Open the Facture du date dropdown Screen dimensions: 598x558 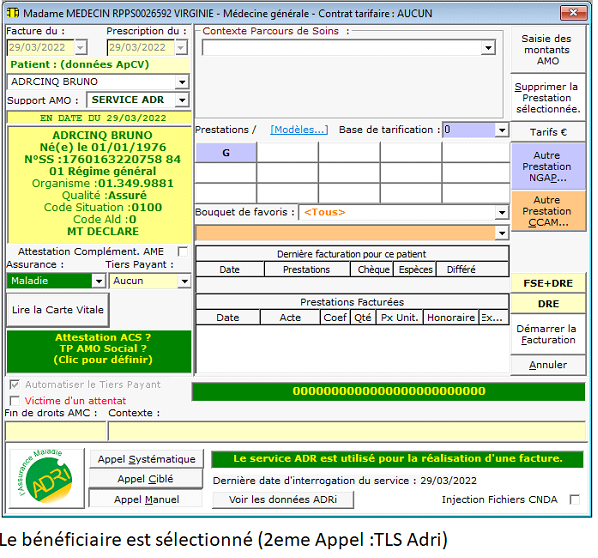pos(80,48)
